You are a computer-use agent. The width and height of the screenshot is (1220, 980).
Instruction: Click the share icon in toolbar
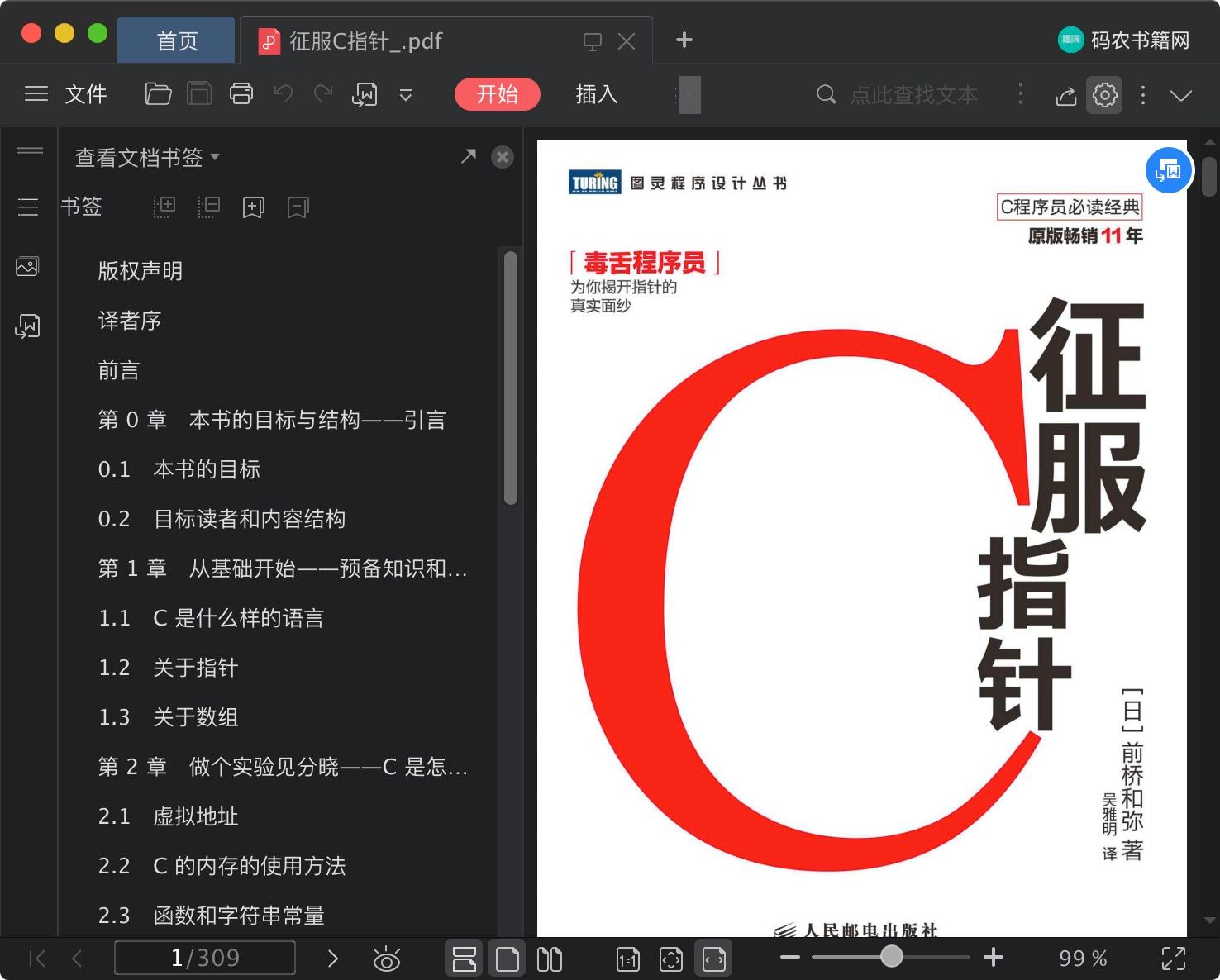[1066, 95]
